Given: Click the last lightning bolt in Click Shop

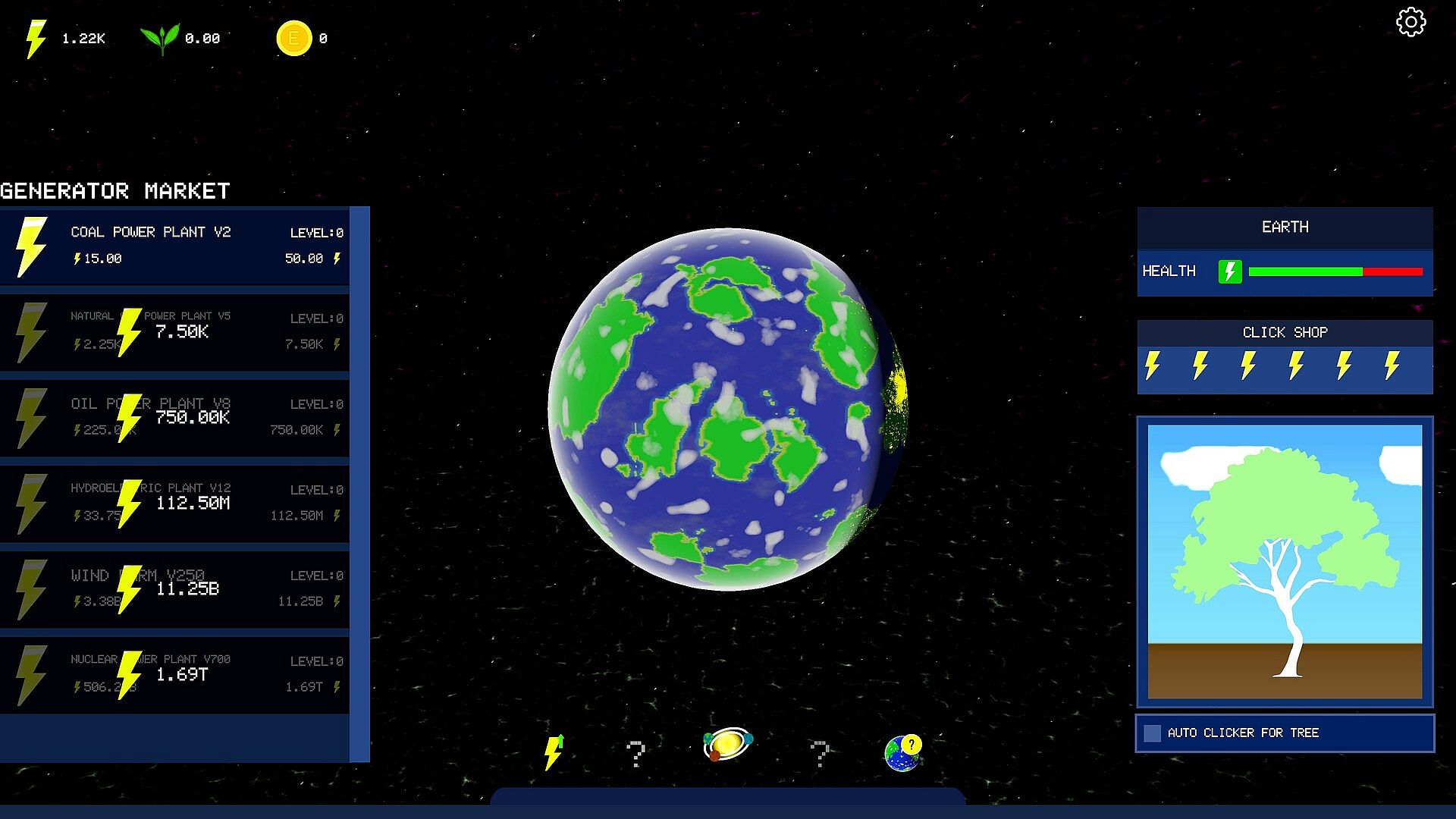Looking at the screenshot, I should coord(1392,366).
